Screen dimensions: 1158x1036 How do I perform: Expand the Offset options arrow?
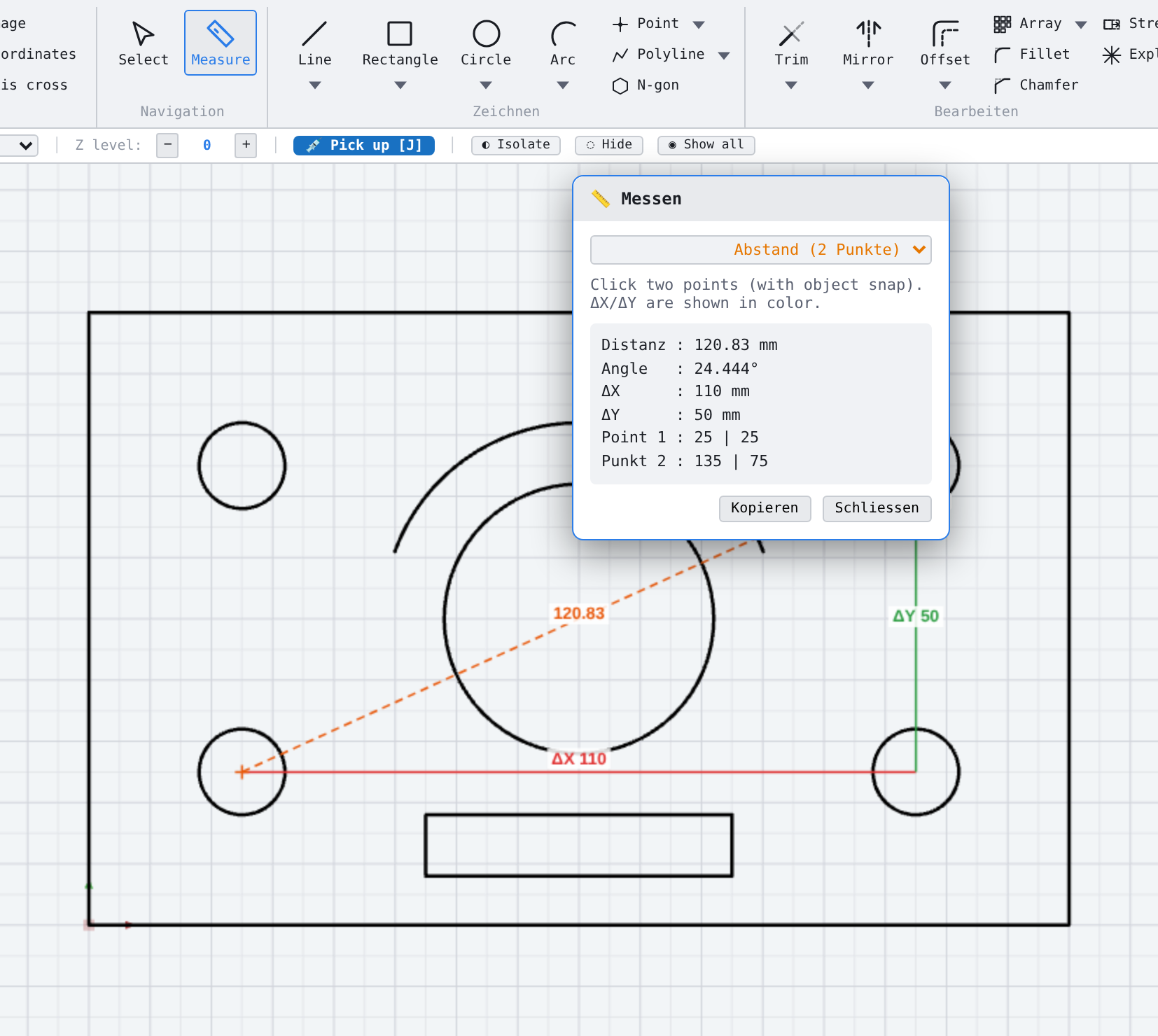(x=945, y=85)
